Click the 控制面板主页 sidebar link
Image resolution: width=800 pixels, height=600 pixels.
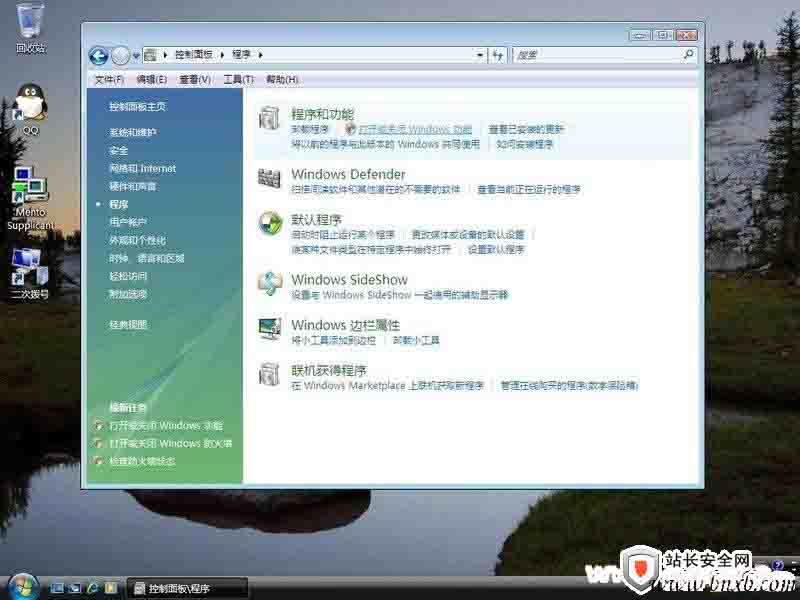137,106
